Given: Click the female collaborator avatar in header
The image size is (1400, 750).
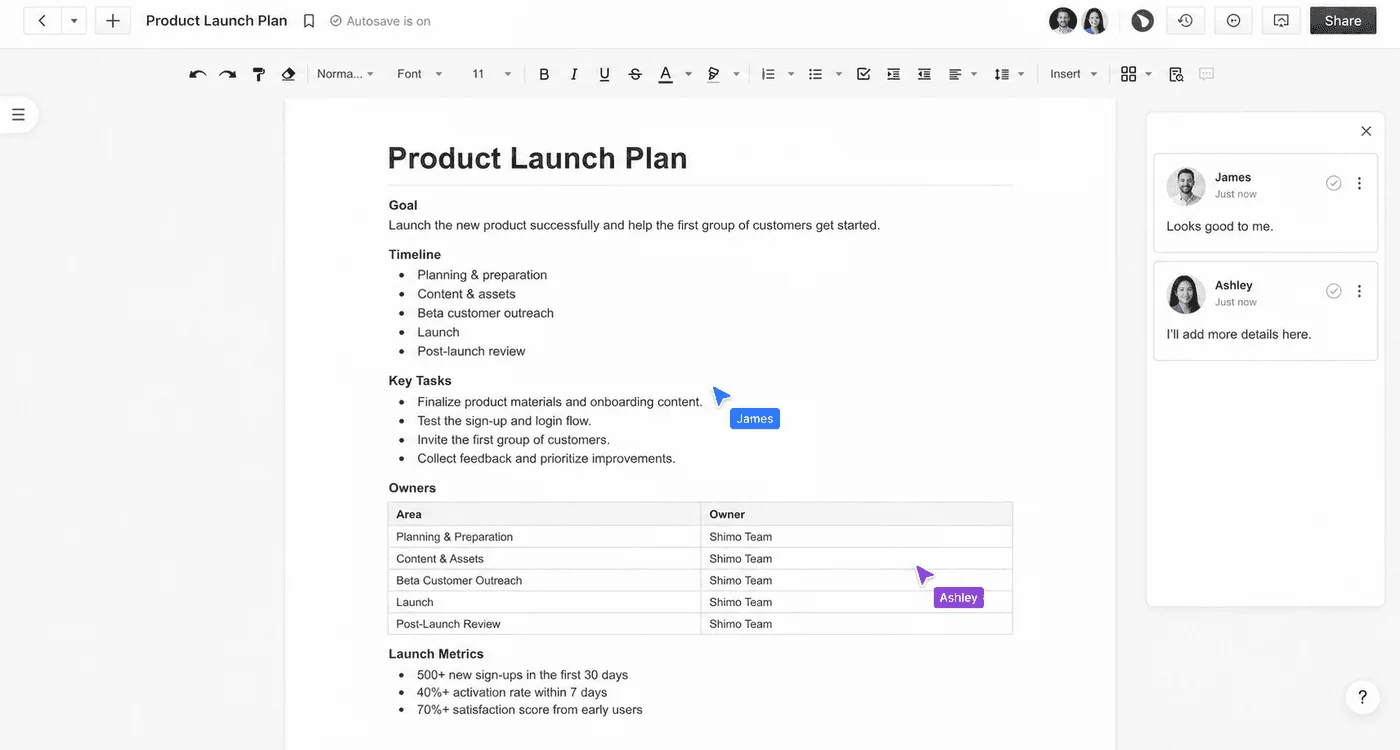Looking at the screenshot, I should [1094, 21].
